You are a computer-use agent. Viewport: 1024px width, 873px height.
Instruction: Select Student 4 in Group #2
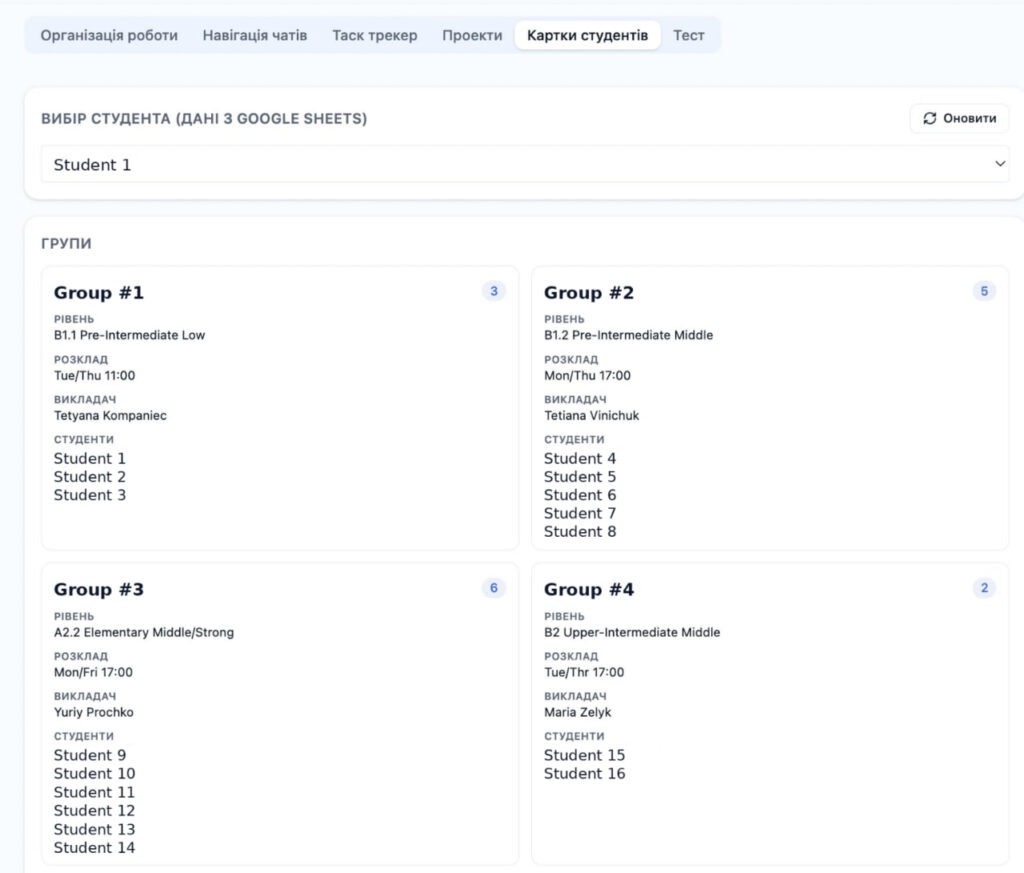click(580, 458)
